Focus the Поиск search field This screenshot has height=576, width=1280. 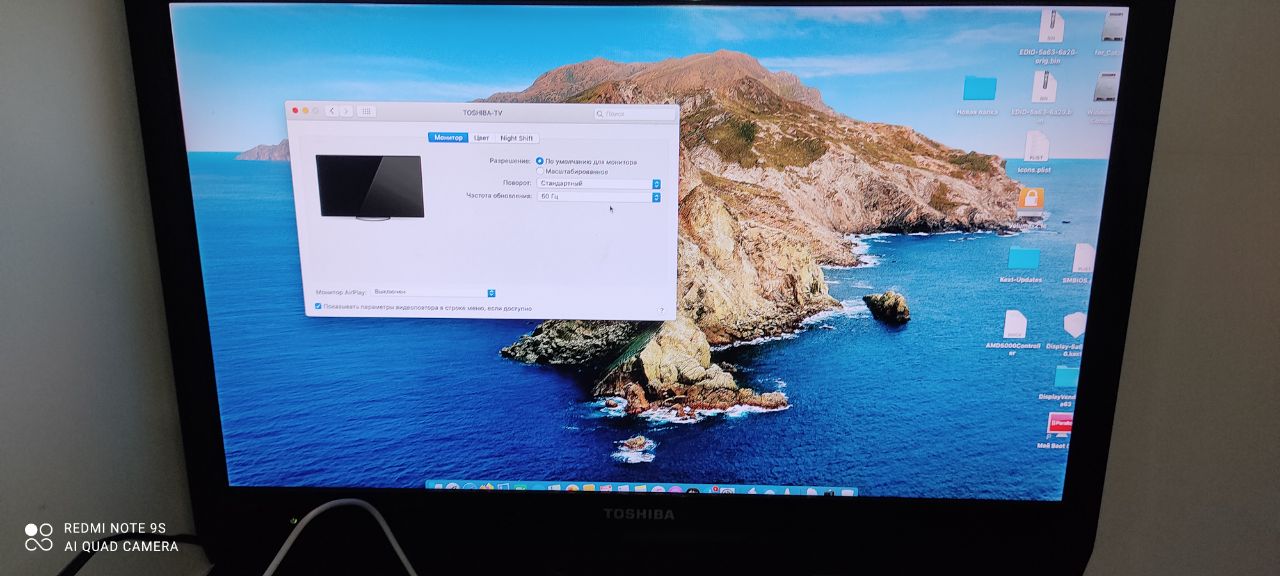634,114
